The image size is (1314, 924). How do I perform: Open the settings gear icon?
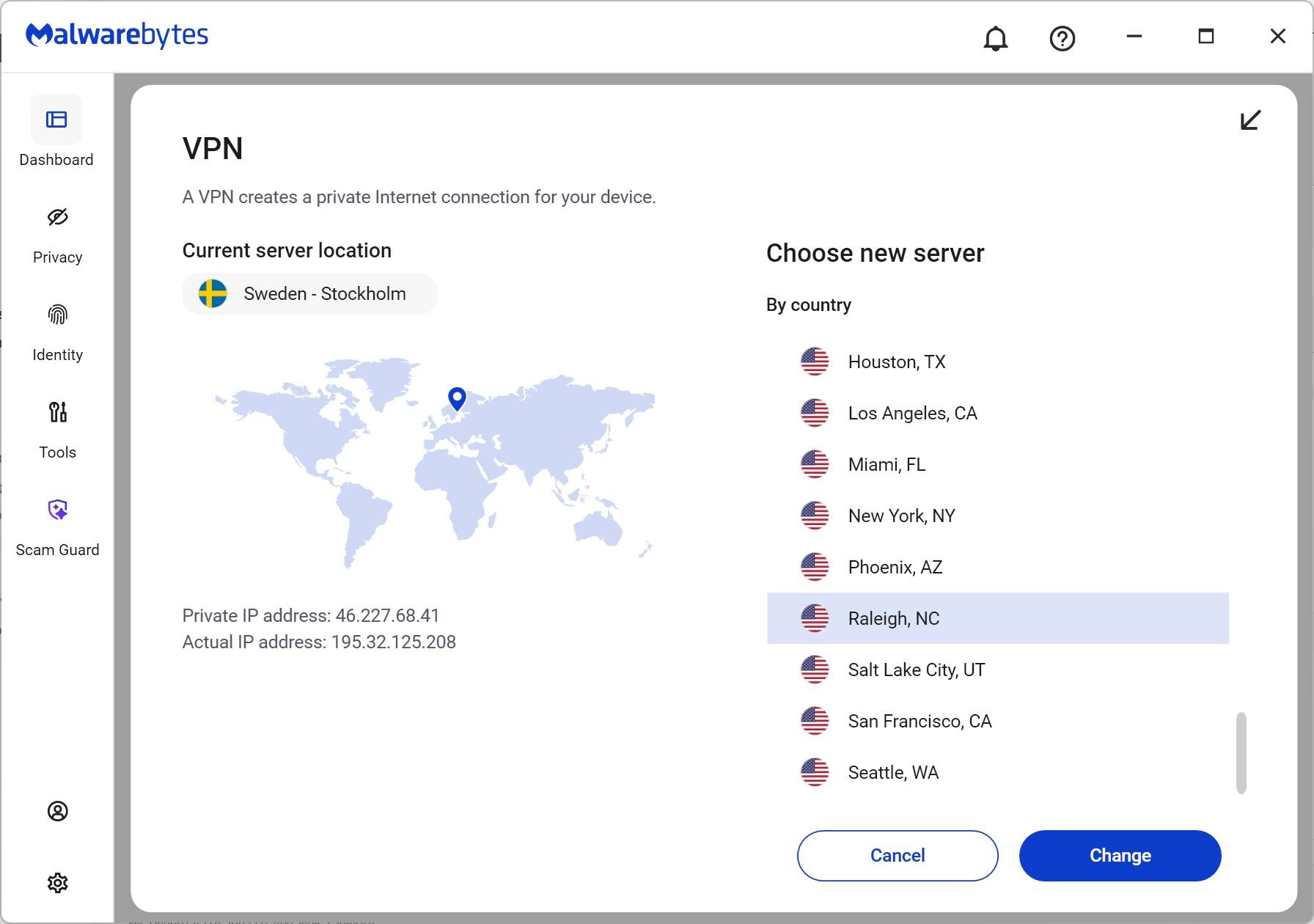pos(57,883)
